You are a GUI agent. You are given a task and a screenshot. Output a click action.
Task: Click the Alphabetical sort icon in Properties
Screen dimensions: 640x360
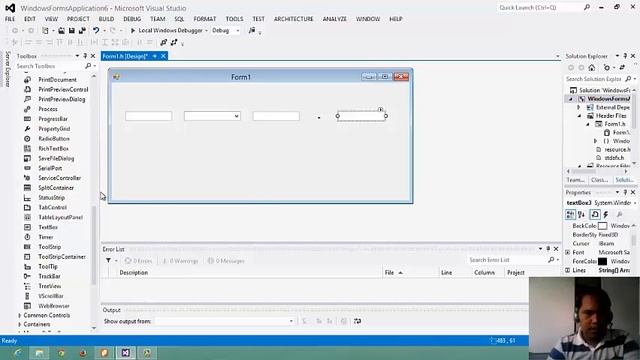(581, 214)
